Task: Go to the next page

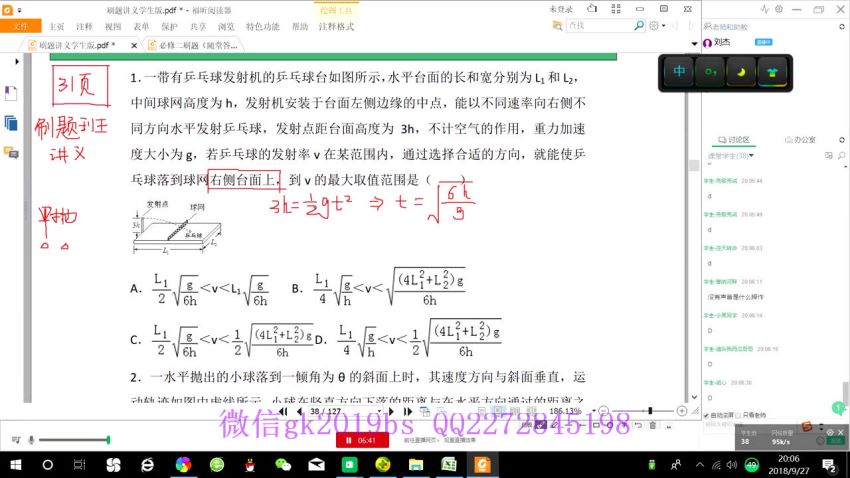Action: point(391,411)
